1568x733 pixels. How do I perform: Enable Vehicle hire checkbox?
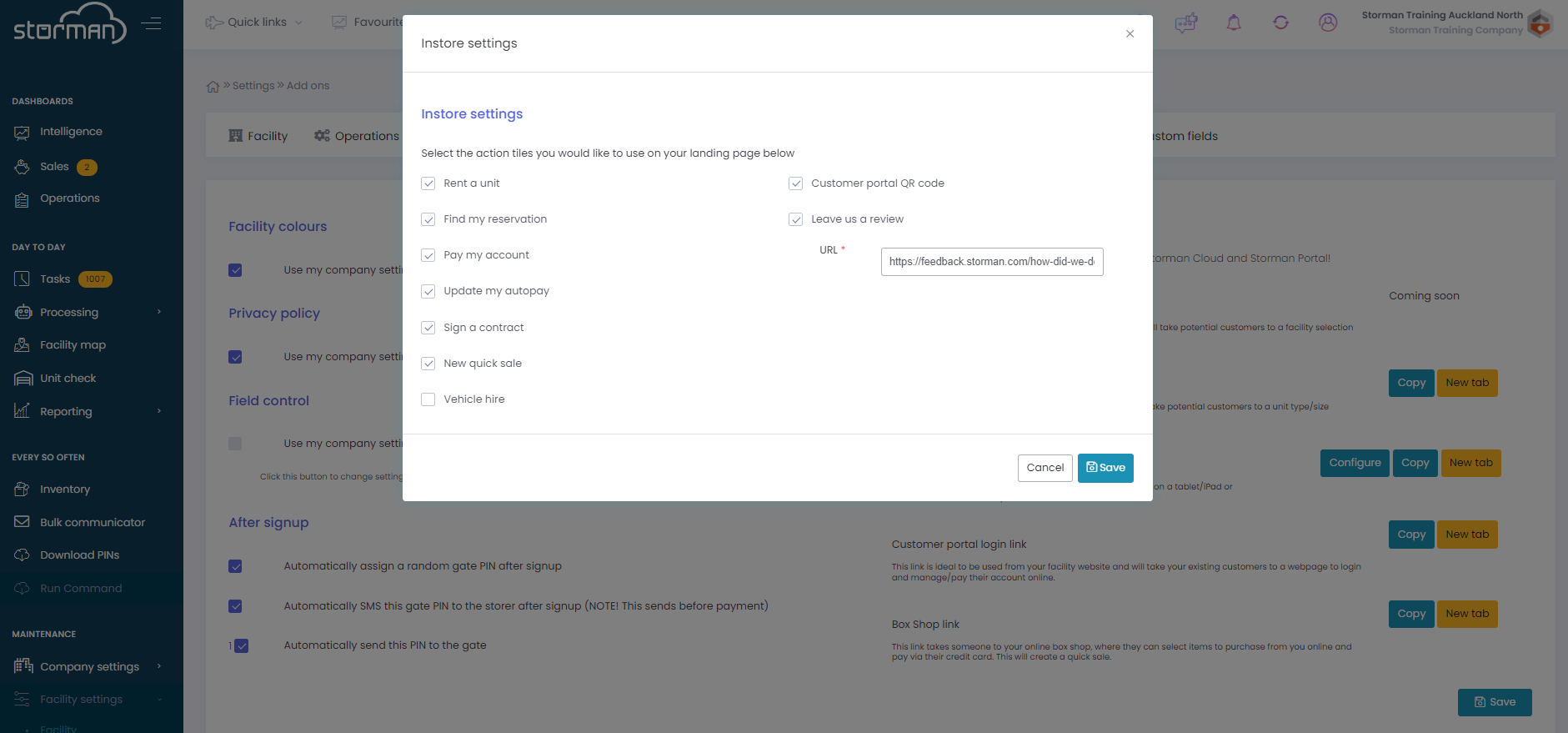coord(428,399)
